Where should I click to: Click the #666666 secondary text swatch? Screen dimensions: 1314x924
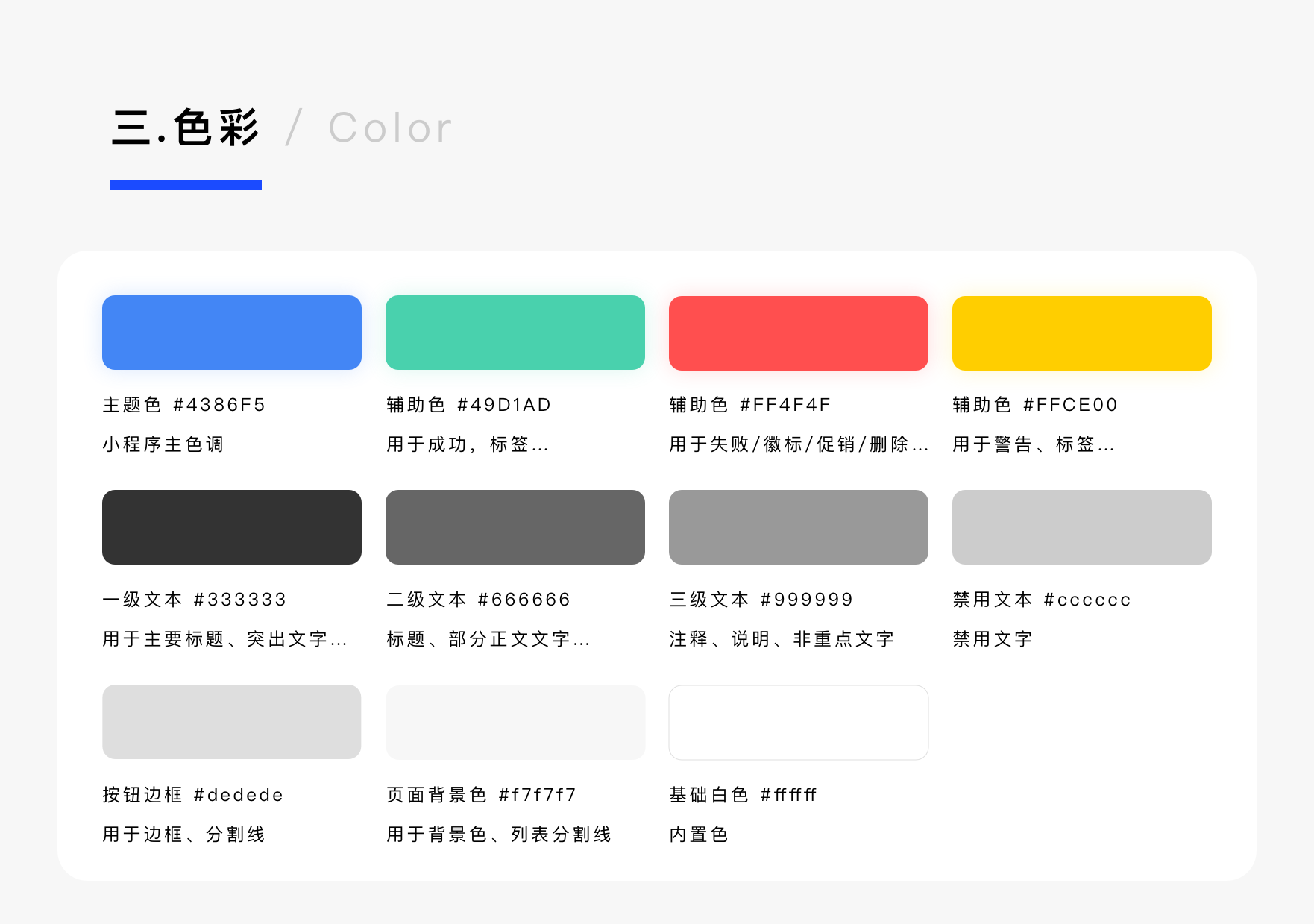pyautogui.click(x=515, y=527)
